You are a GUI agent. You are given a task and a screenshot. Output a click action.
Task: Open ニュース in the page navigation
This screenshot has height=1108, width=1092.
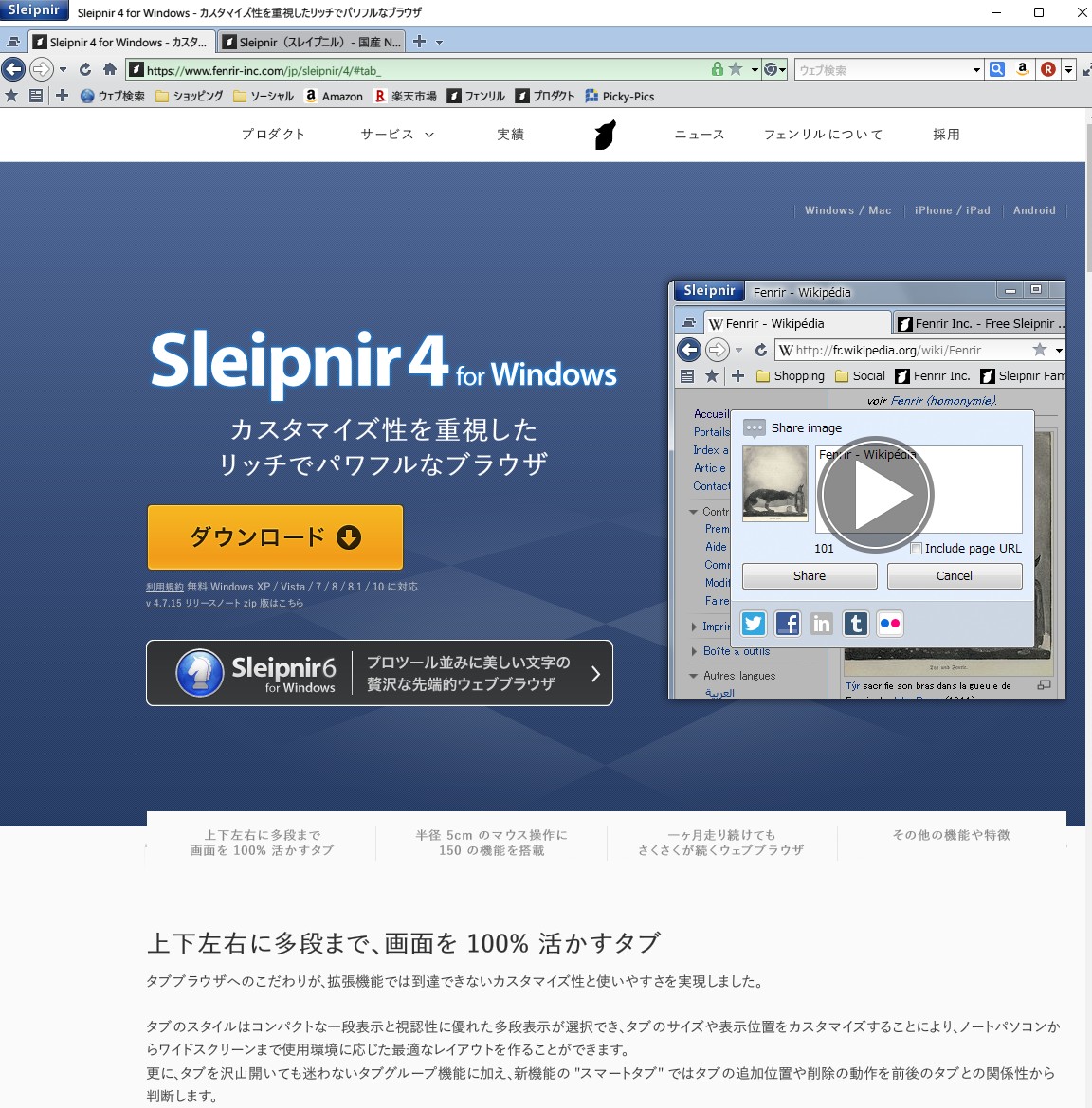coord(699,135)
